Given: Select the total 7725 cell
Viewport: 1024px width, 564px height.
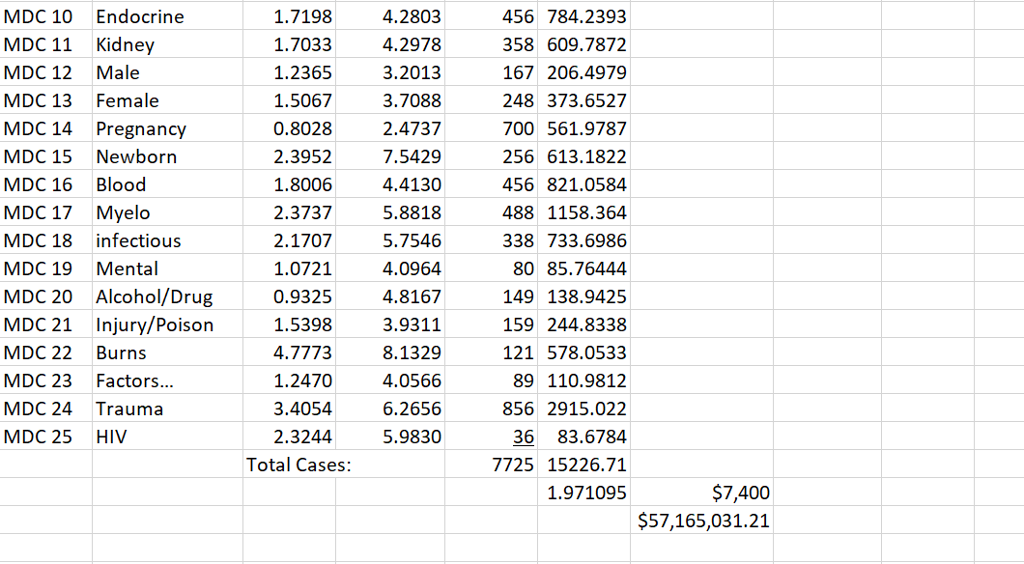Looking at the screenshot, I should click(x=491, y=465).
